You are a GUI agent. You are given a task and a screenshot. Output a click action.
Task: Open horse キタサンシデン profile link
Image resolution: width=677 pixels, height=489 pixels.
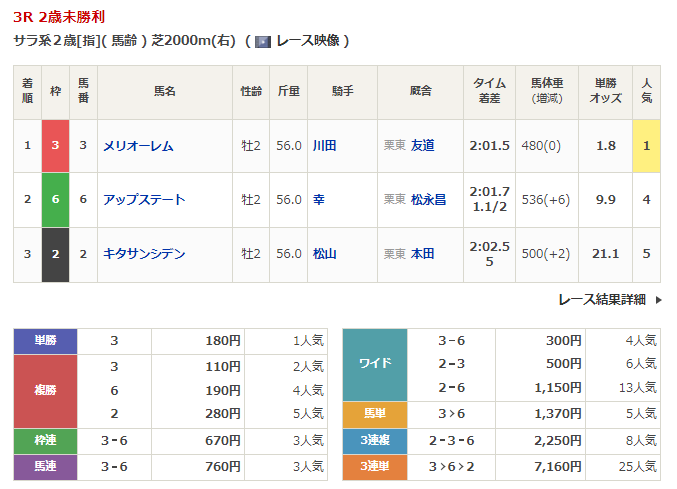click(144, 254)
